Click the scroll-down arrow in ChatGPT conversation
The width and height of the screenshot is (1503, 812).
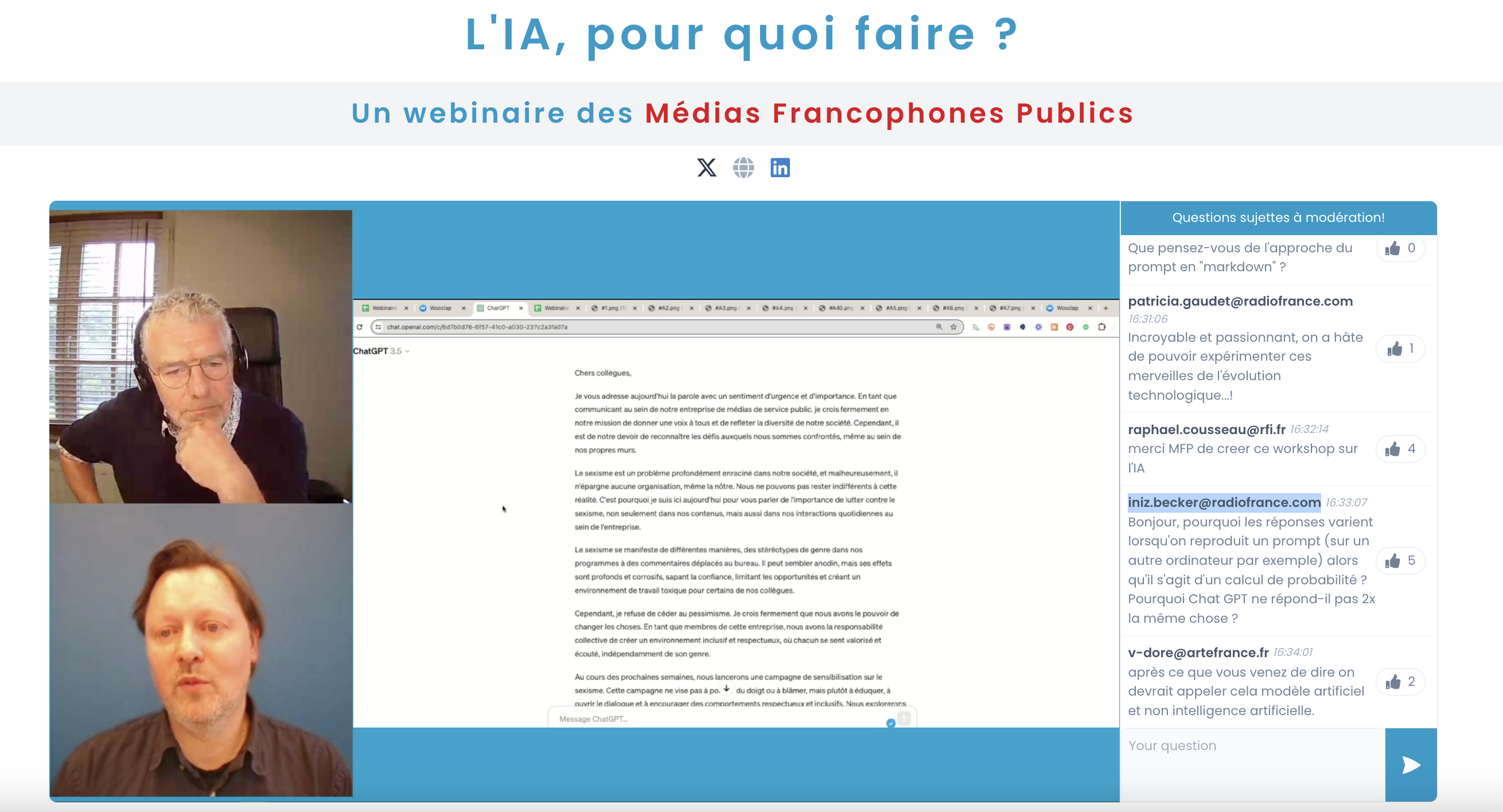[x=726, y=689]
